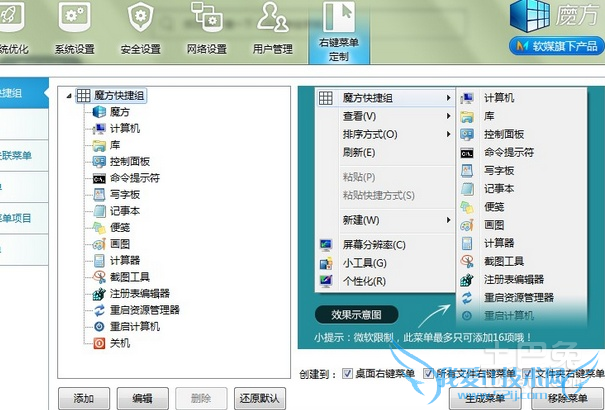
Task: Select 库 folder icon in tree list
Action: tap(99, 145)
